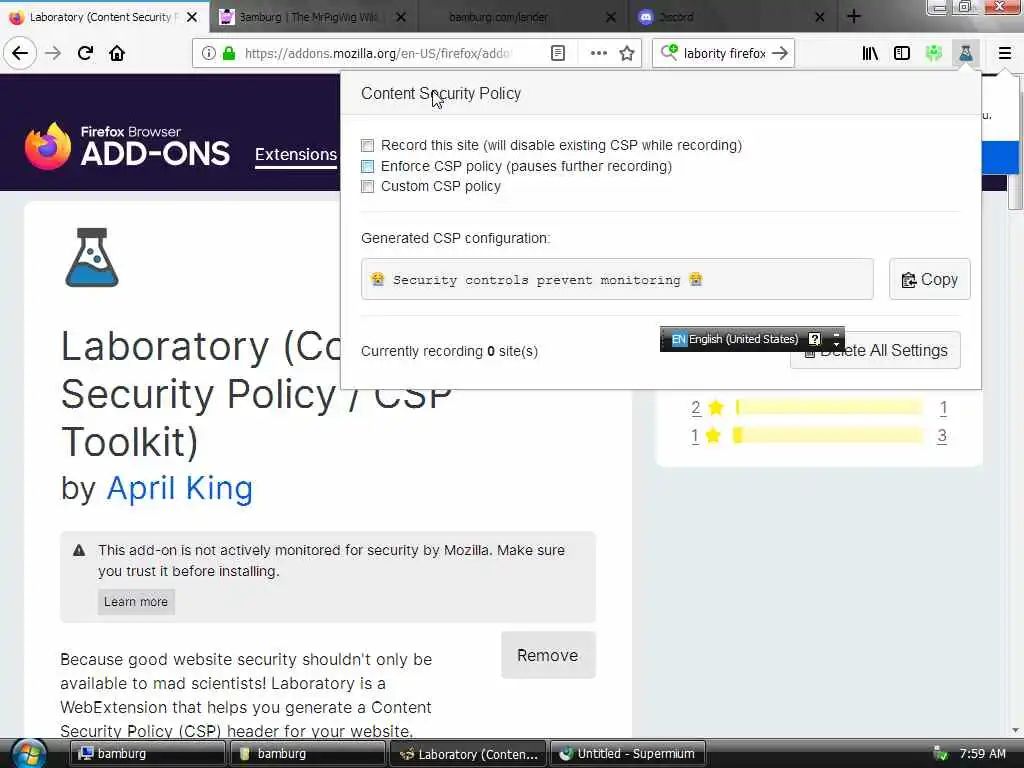Click the Learn more button

[x=136, y=601]
